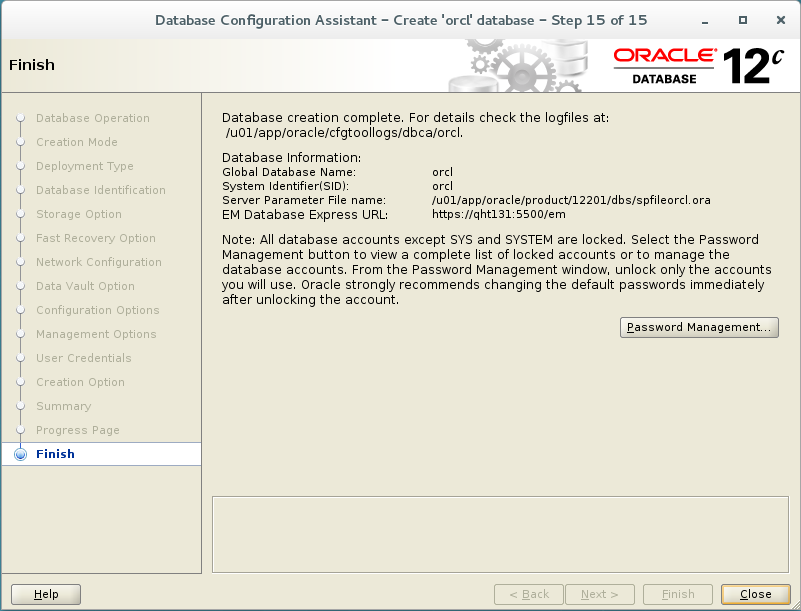Image resolution: width=801 pixels, height=611 pixels.
Task: Click the logfile path /u01/app/oracle/cfgtoollogs/dbca/orcl
Action: (x=344, y=133)
